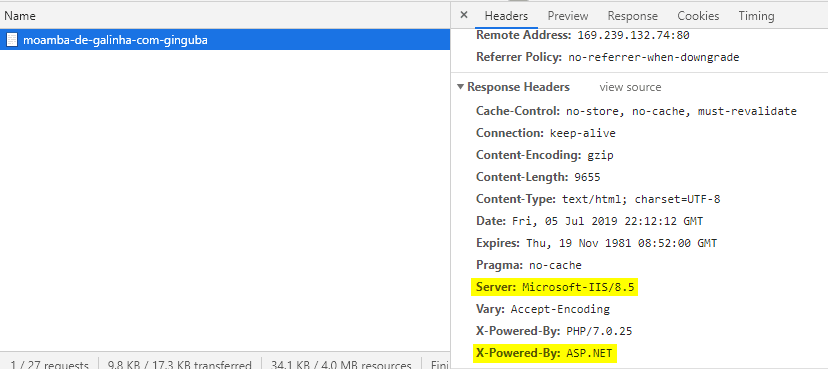Open the Timing tab
This screenshot has width=828, height=369.
[x=756, y=16]
